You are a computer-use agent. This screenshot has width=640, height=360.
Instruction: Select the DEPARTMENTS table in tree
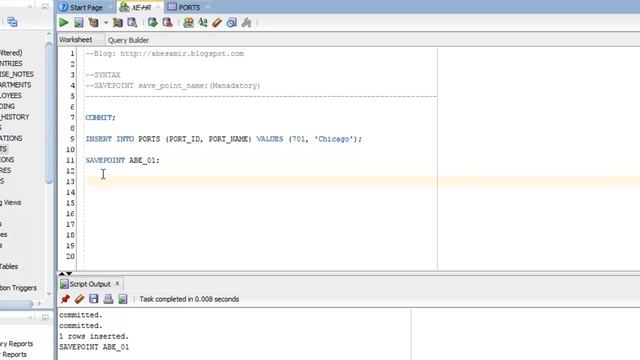point(16,85)
